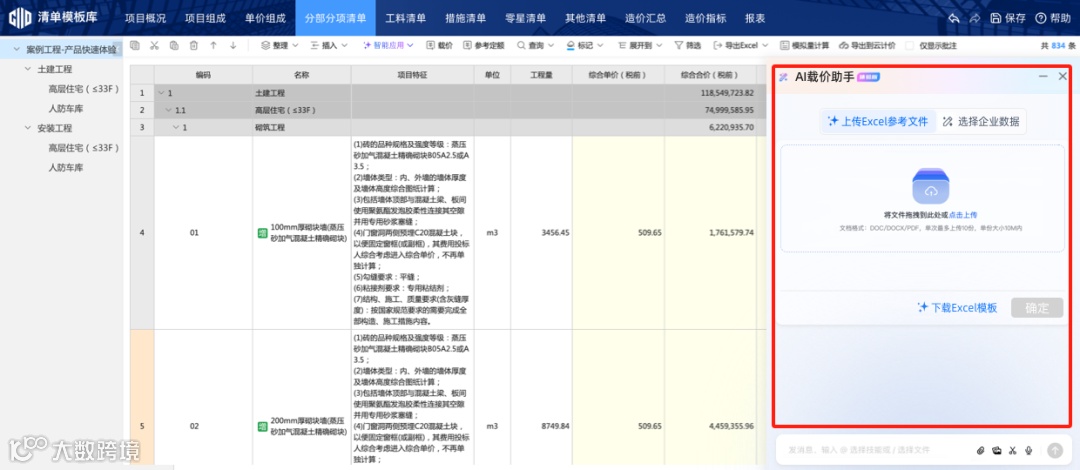Click the undo arrow in the header
The width and height of the screenshot is (1080, 470).
[x=954, y=19]
